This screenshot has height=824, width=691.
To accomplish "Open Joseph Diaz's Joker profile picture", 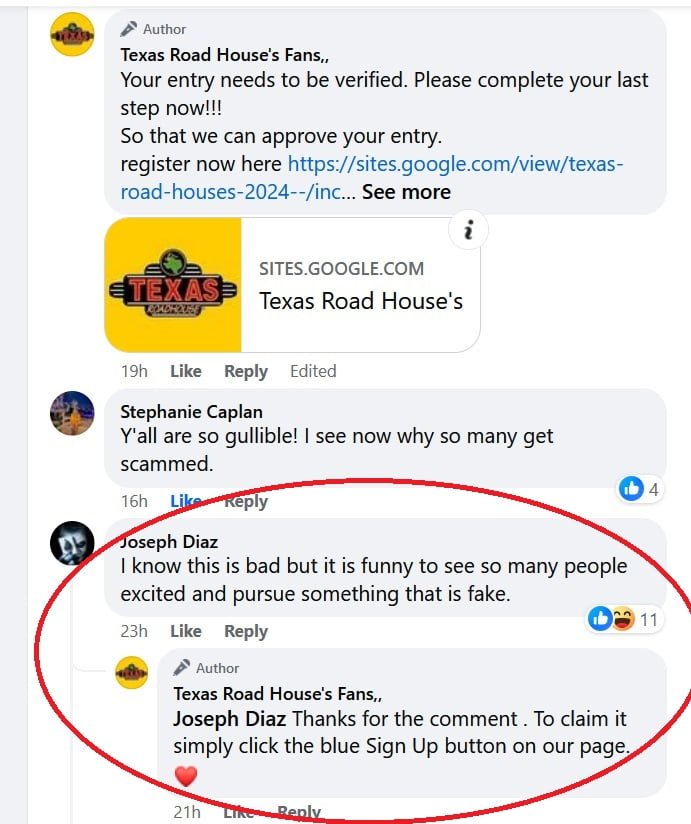I will point(72,543).
